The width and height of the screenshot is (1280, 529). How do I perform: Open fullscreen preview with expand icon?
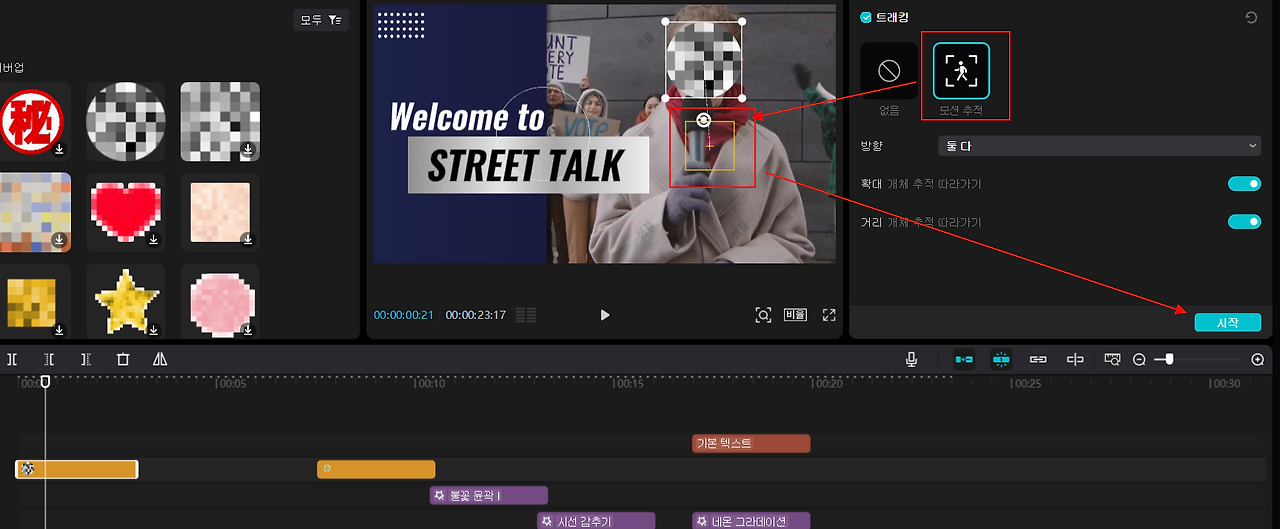829,315
